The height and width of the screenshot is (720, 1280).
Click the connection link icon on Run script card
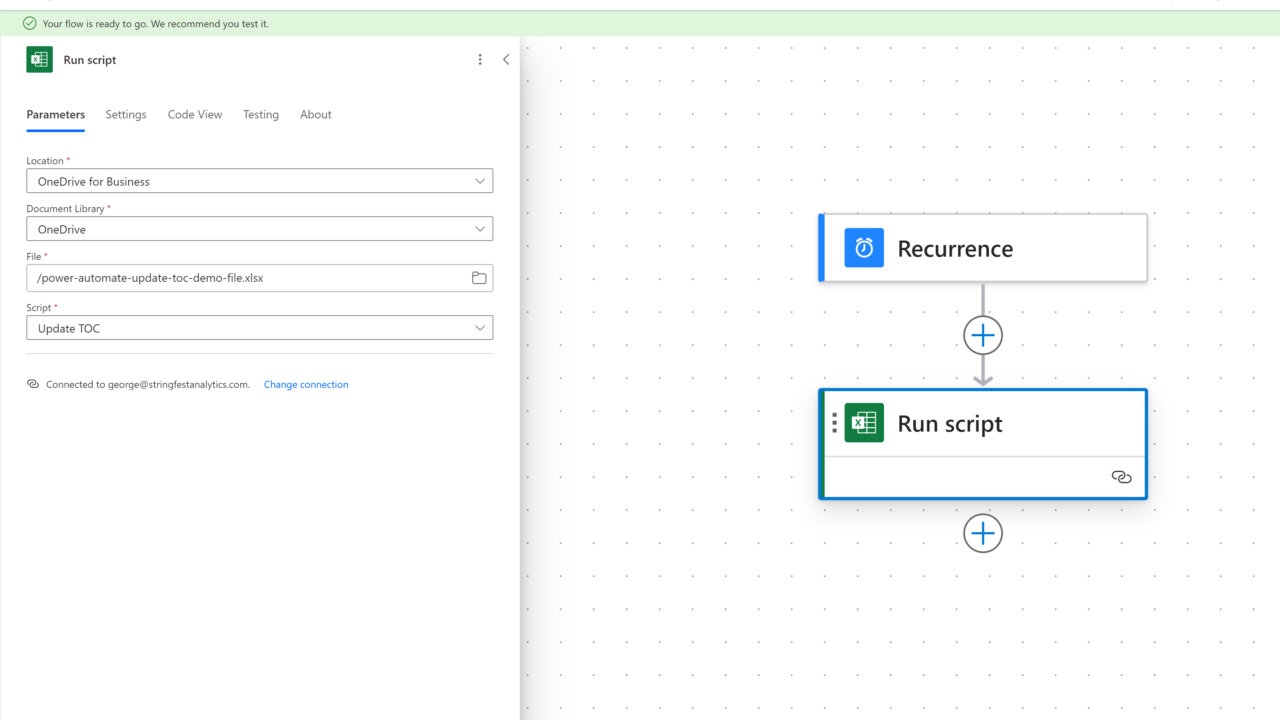(1121, 477)
